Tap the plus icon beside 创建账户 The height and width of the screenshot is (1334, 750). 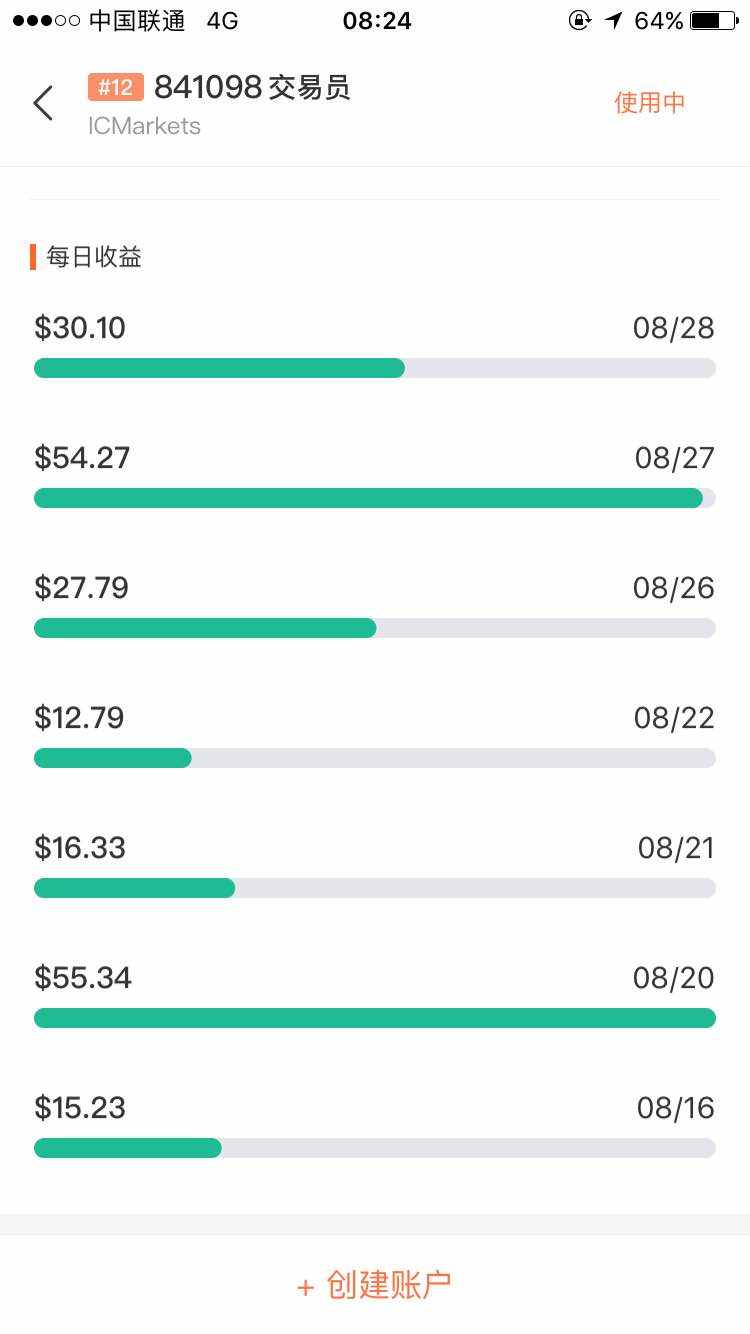[x=306, y=1287]
